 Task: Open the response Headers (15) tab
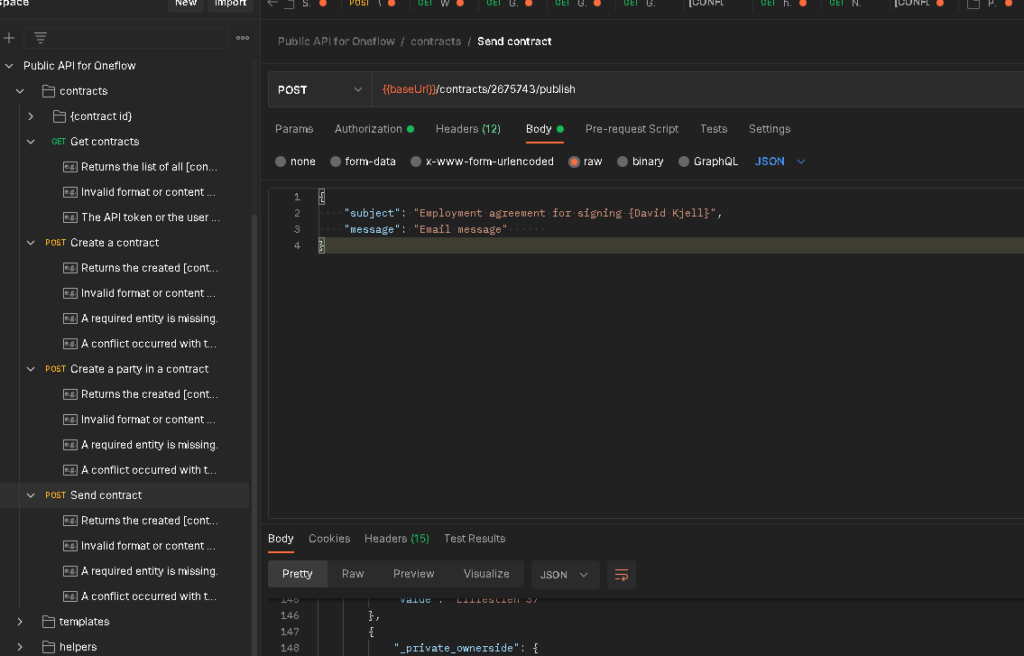point(397,538)
